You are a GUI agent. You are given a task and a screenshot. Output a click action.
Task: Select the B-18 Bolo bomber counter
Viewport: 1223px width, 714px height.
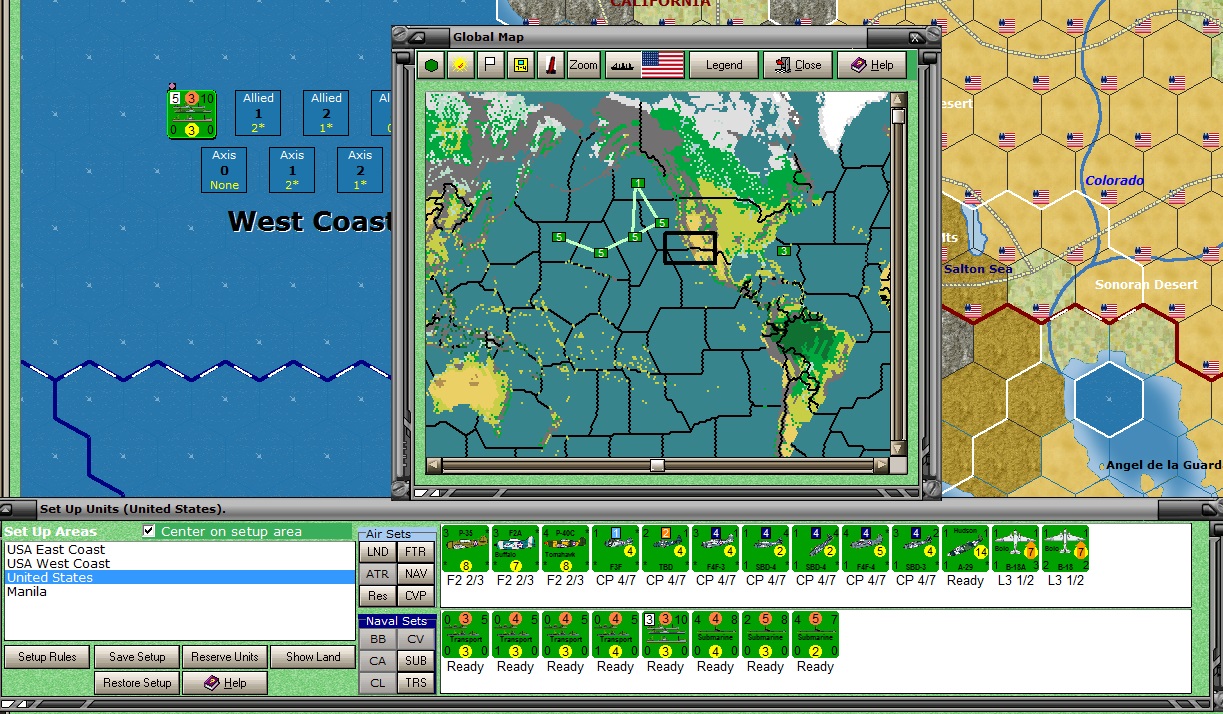point(1065,549)
